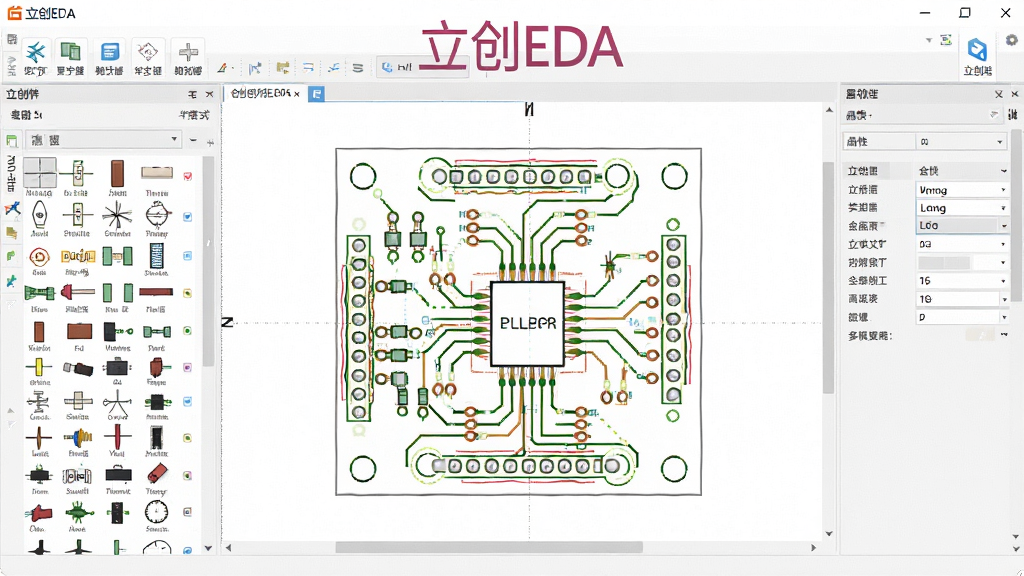Image resolution: width=1024 pixels, height=576 pixels.
Task: Open the 'D' value dropdown in properties
Action: 963,317
